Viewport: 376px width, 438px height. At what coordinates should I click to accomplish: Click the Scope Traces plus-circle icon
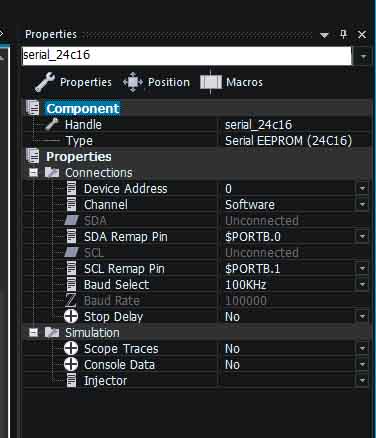(x=71, y=348)
